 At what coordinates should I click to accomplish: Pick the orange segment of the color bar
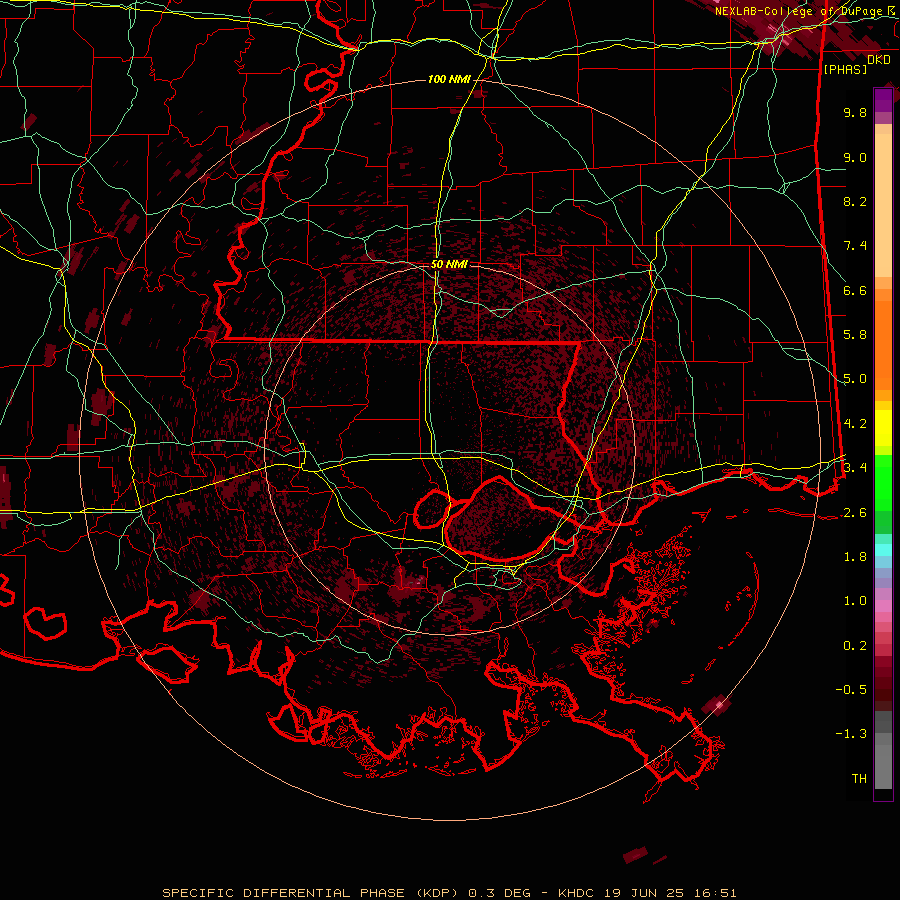click(x=883, y=344)
